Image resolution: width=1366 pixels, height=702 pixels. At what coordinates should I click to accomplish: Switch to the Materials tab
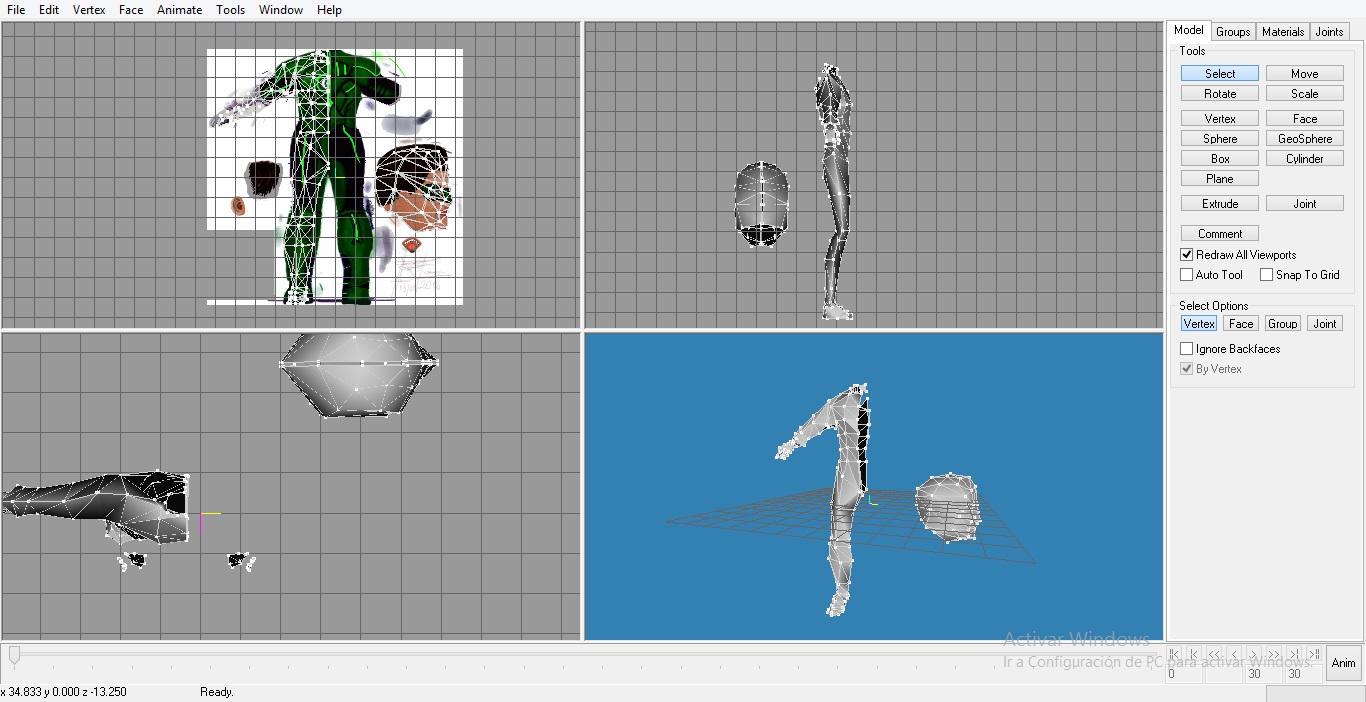point(1283,32)
